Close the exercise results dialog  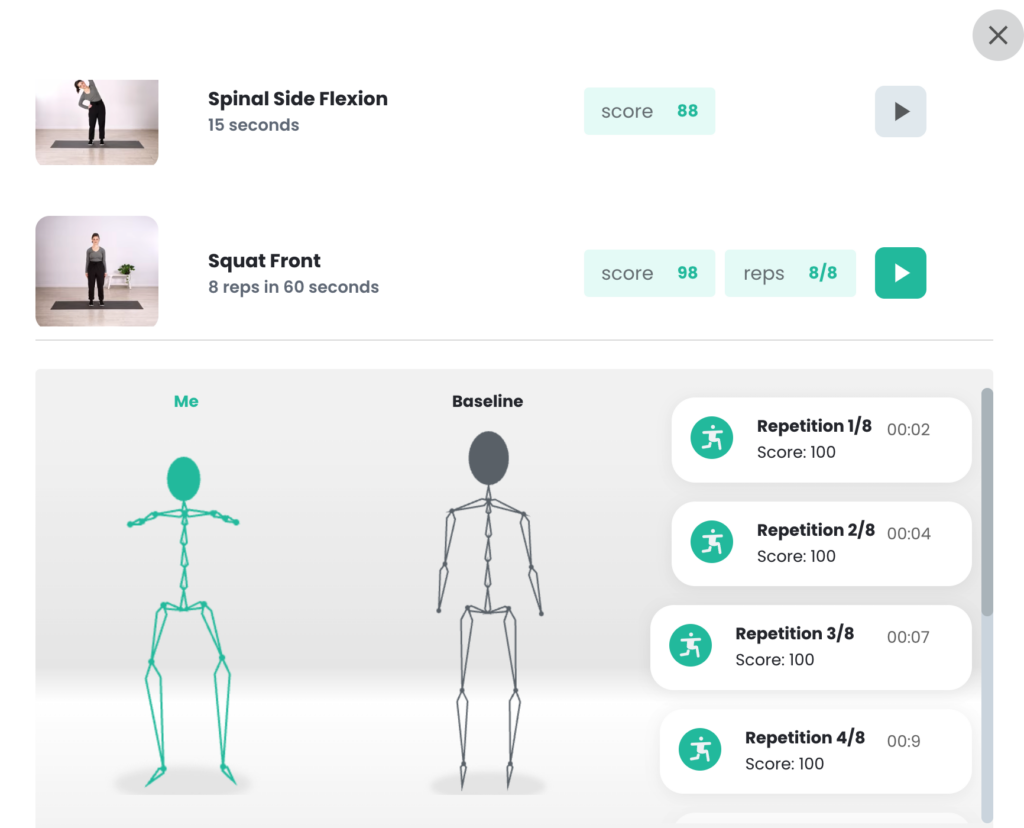[x=997, y=35]
